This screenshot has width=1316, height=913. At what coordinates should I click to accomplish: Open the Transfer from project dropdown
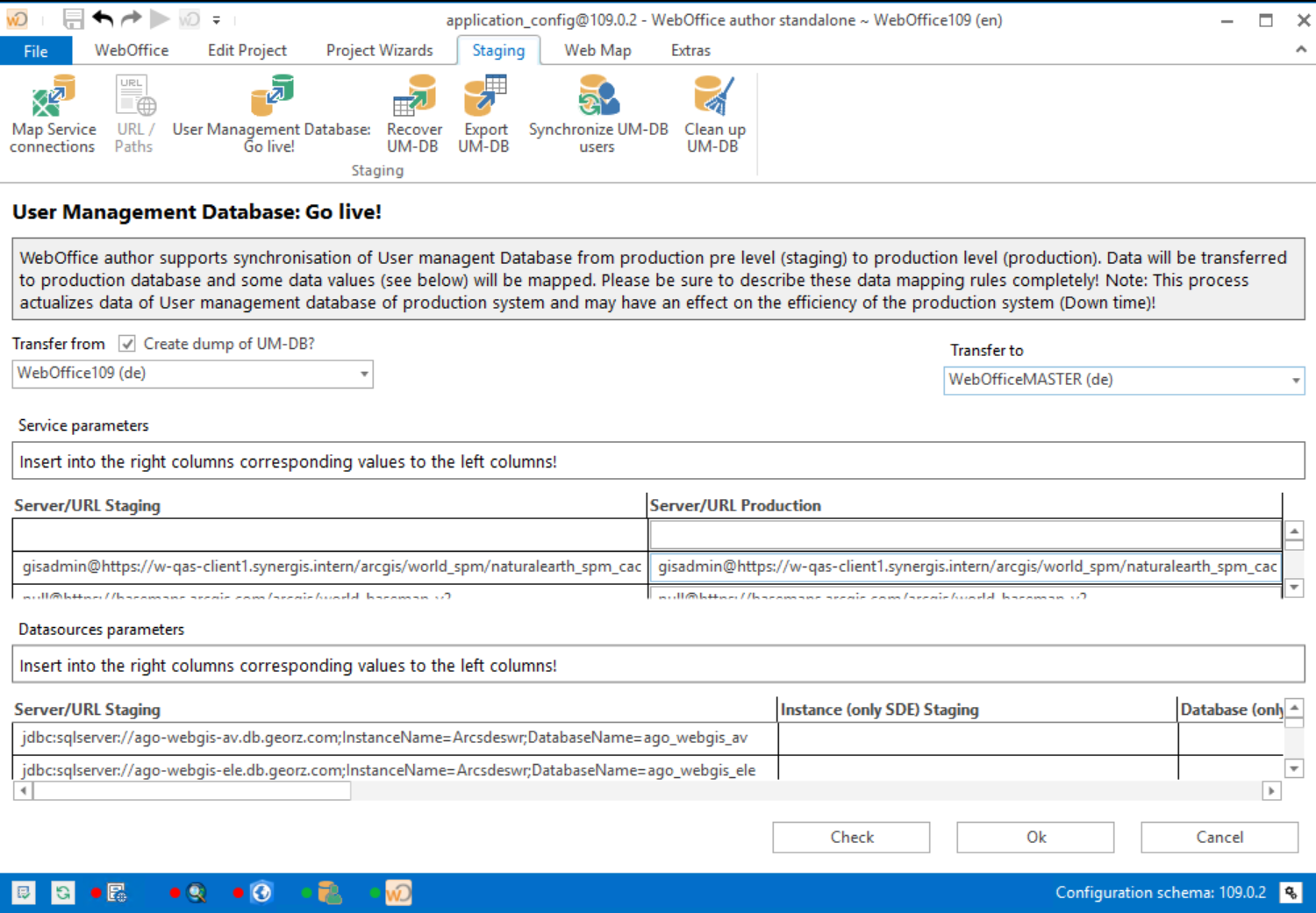(x=363, y=374)
